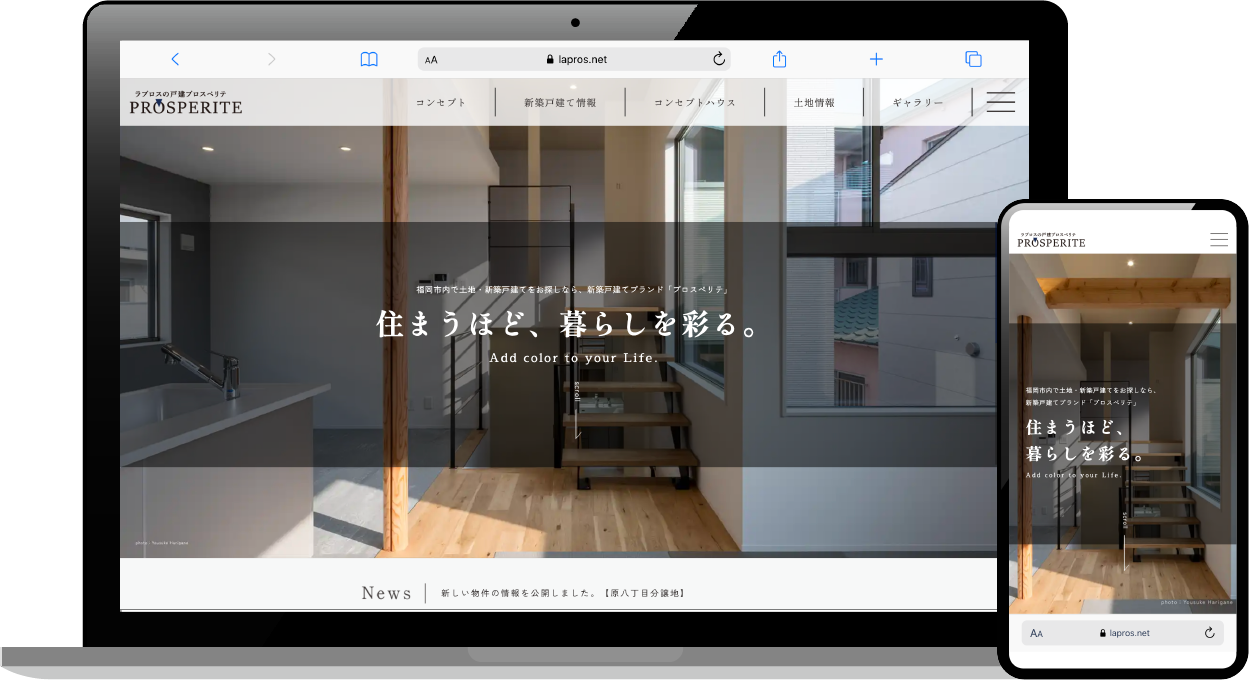Open the 原八丁目分譲地 news announcement
Screen dimensions: 1249x680
560,592
